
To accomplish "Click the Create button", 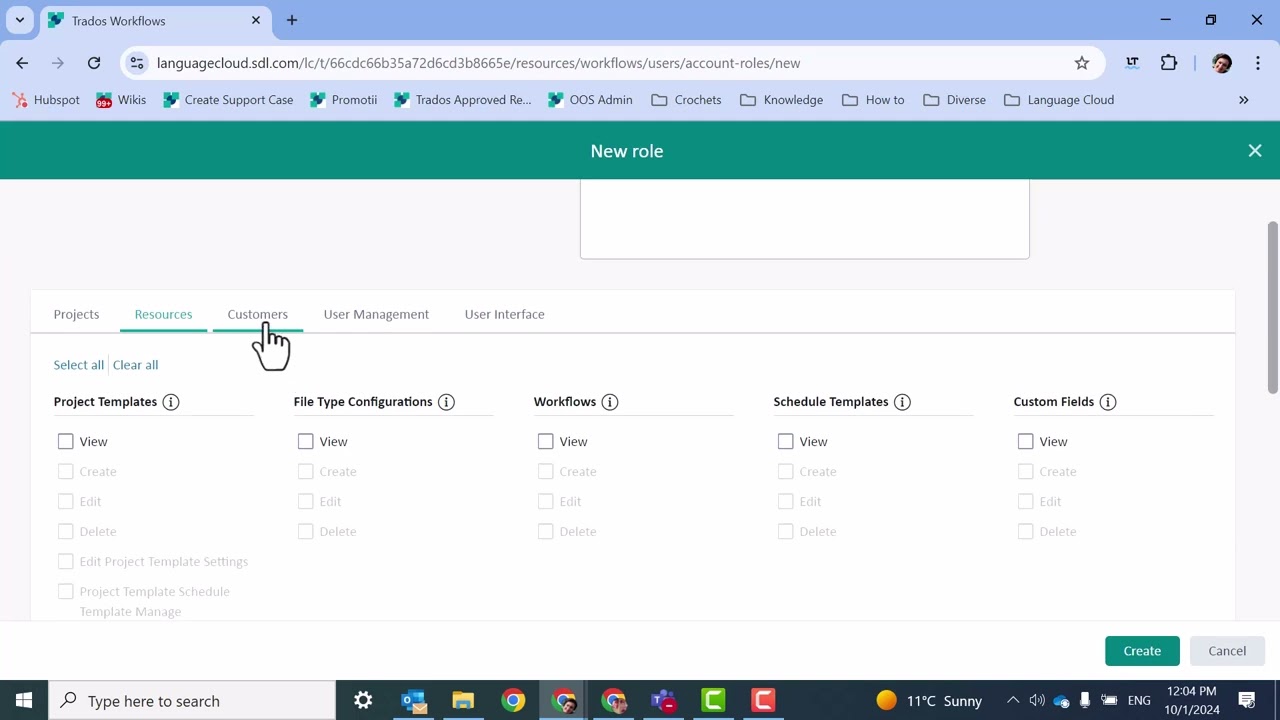I will (x=1142, y=651).
